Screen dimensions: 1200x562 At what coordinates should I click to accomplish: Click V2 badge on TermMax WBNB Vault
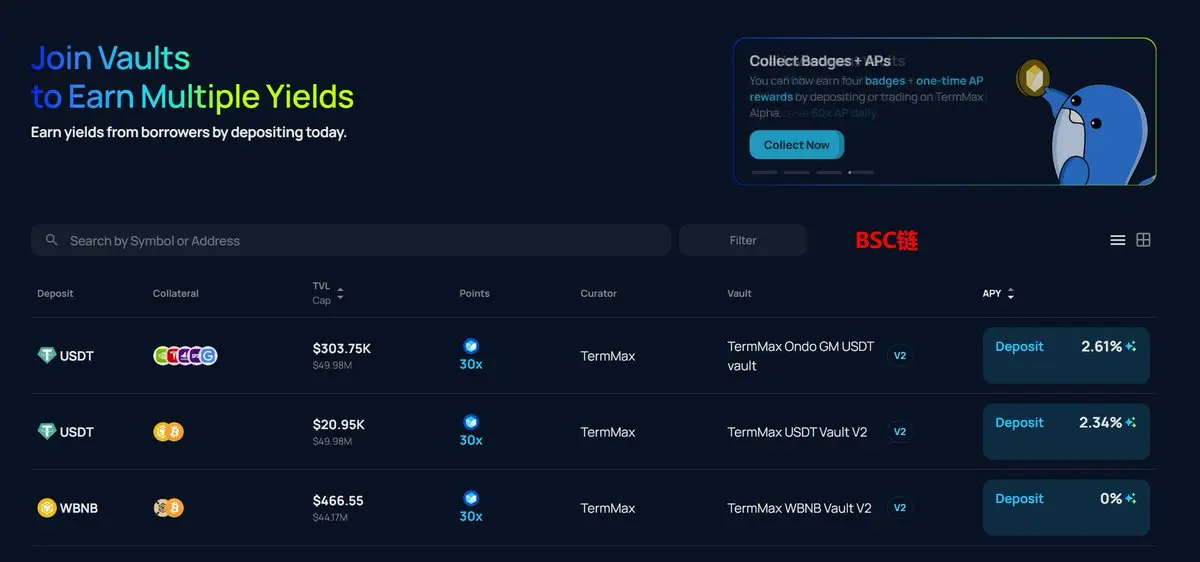899,508
